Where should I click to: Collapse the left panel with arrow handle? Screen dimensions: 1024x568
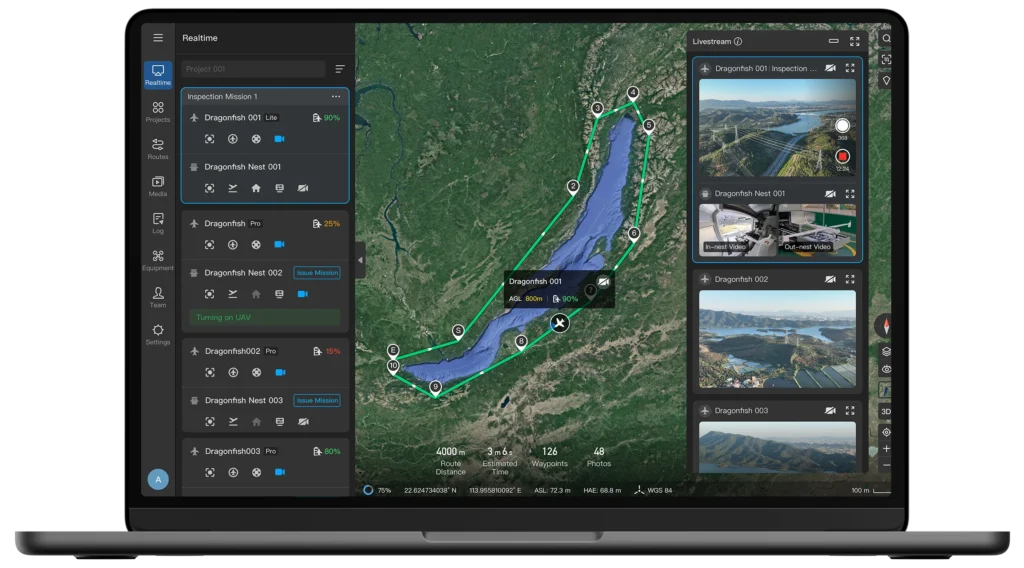coord(360,260)
